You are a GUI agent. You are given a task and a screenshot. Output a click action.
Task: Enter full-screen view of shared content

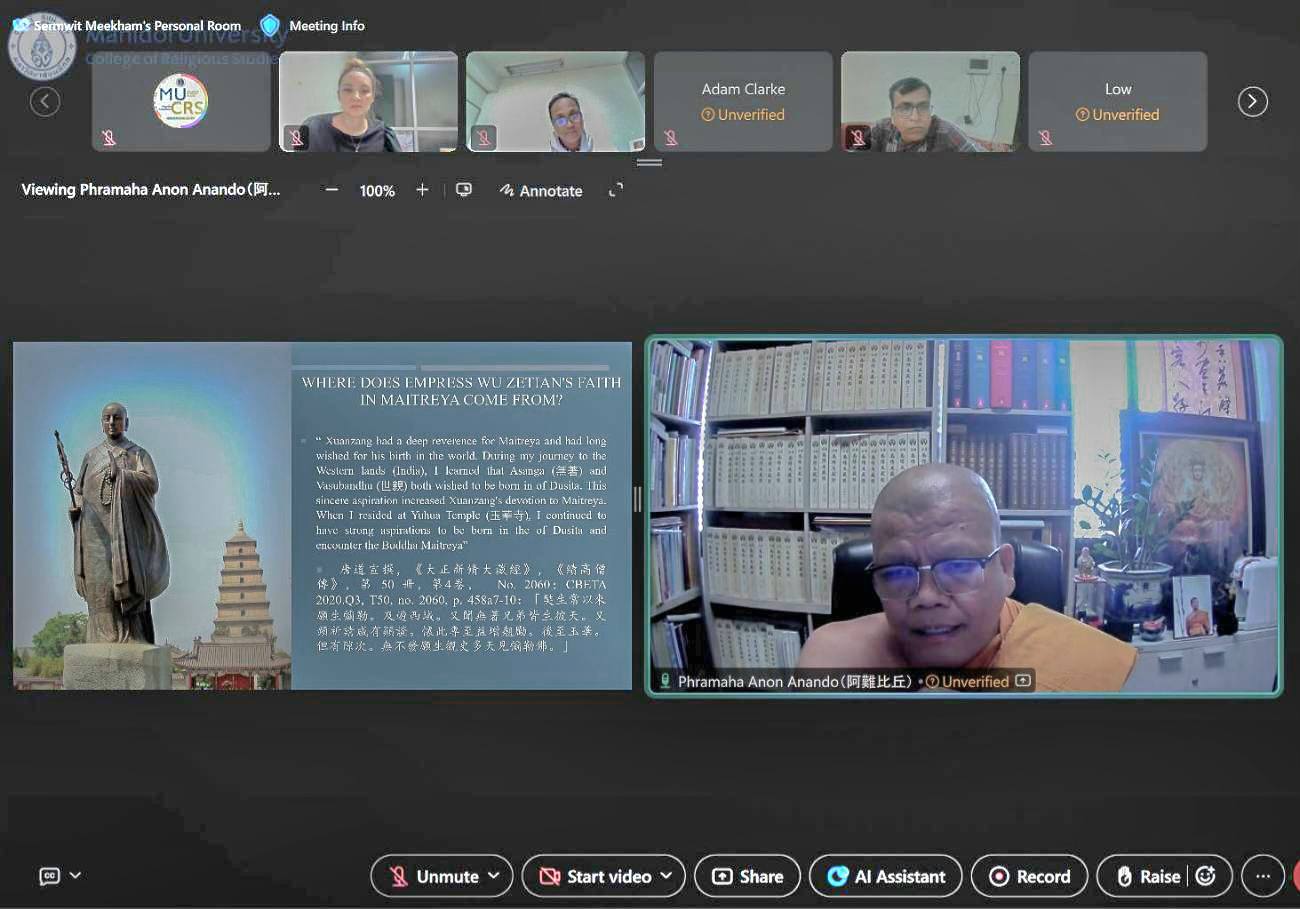pyautogui.click(x=616, y=190)
